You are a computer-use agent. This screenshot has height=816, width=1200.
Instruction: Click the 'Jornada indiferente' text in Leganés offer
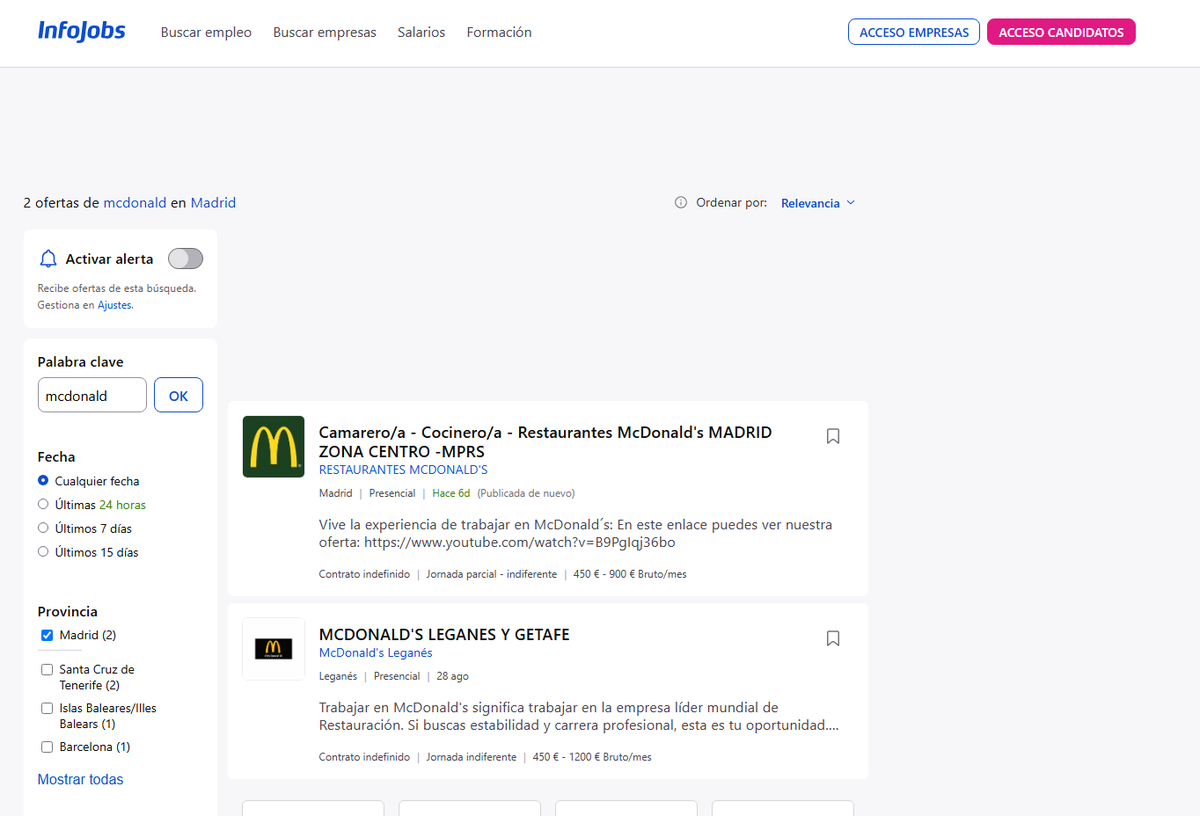471,757
